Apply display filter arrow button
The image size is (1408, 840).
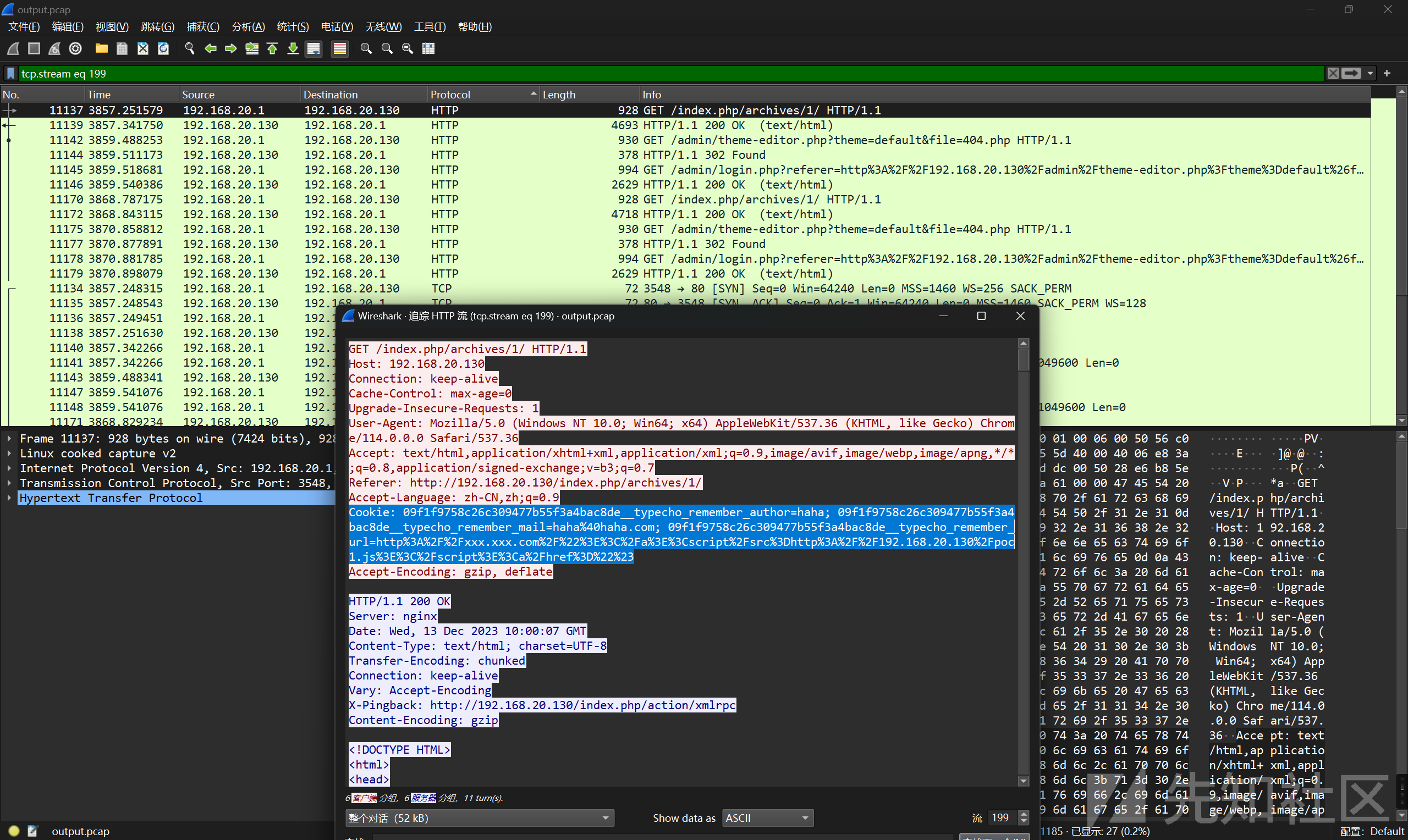click(1351, 74)
